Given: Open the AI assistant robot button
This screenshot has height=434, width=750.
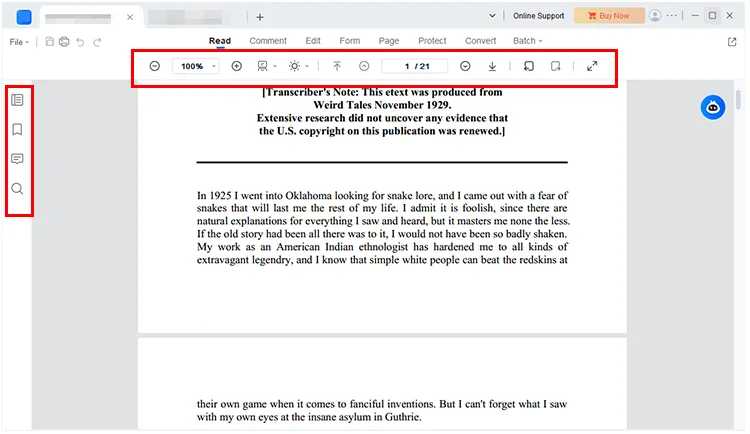Looking at the screenshot, I should pos(713,108).
